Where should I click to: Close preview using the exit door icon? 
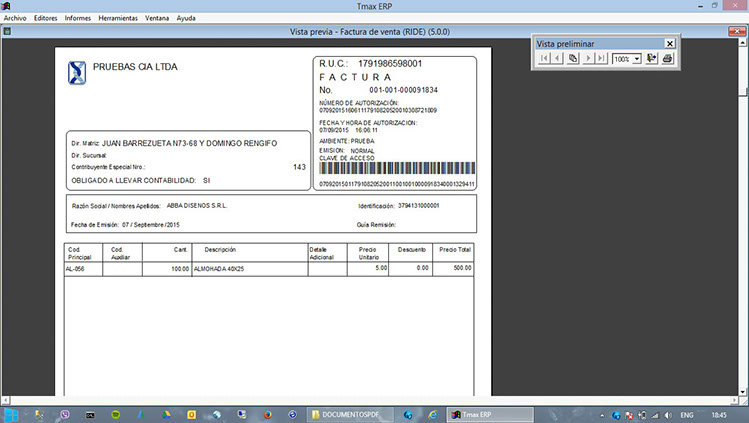pos(652,59)
